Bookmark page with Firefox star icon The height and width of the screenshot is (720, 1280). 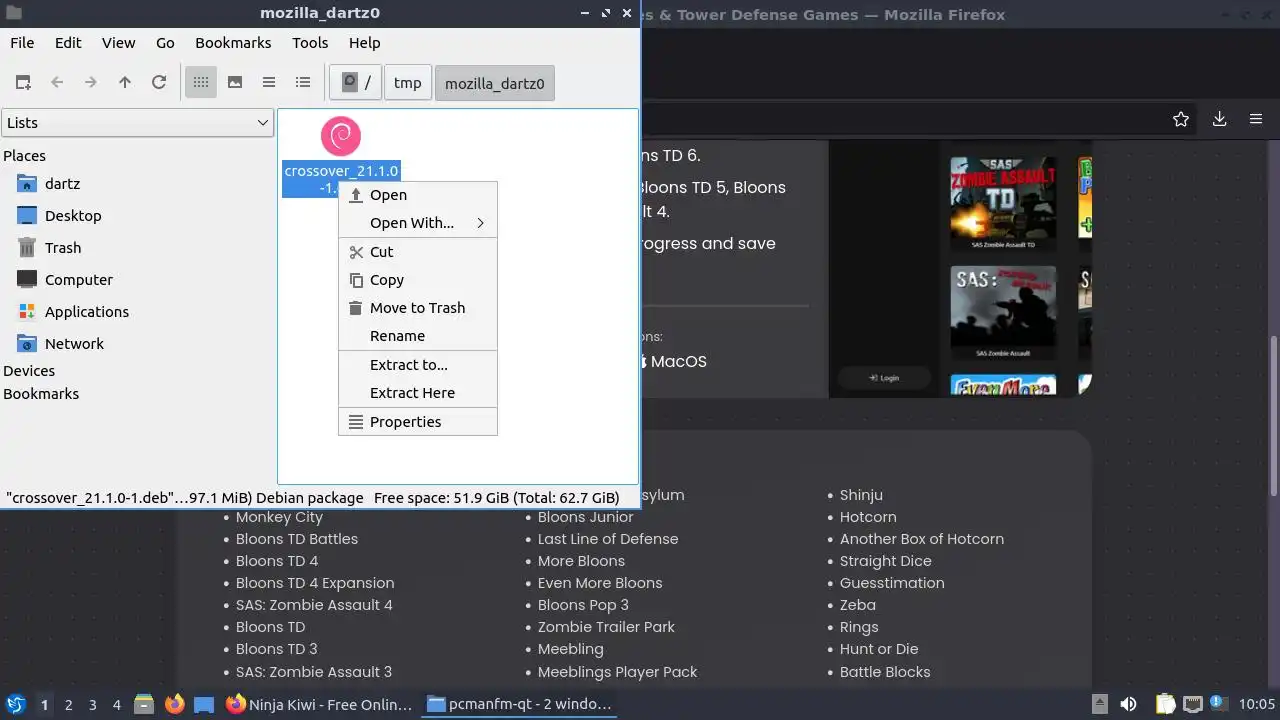(1181, 119)
